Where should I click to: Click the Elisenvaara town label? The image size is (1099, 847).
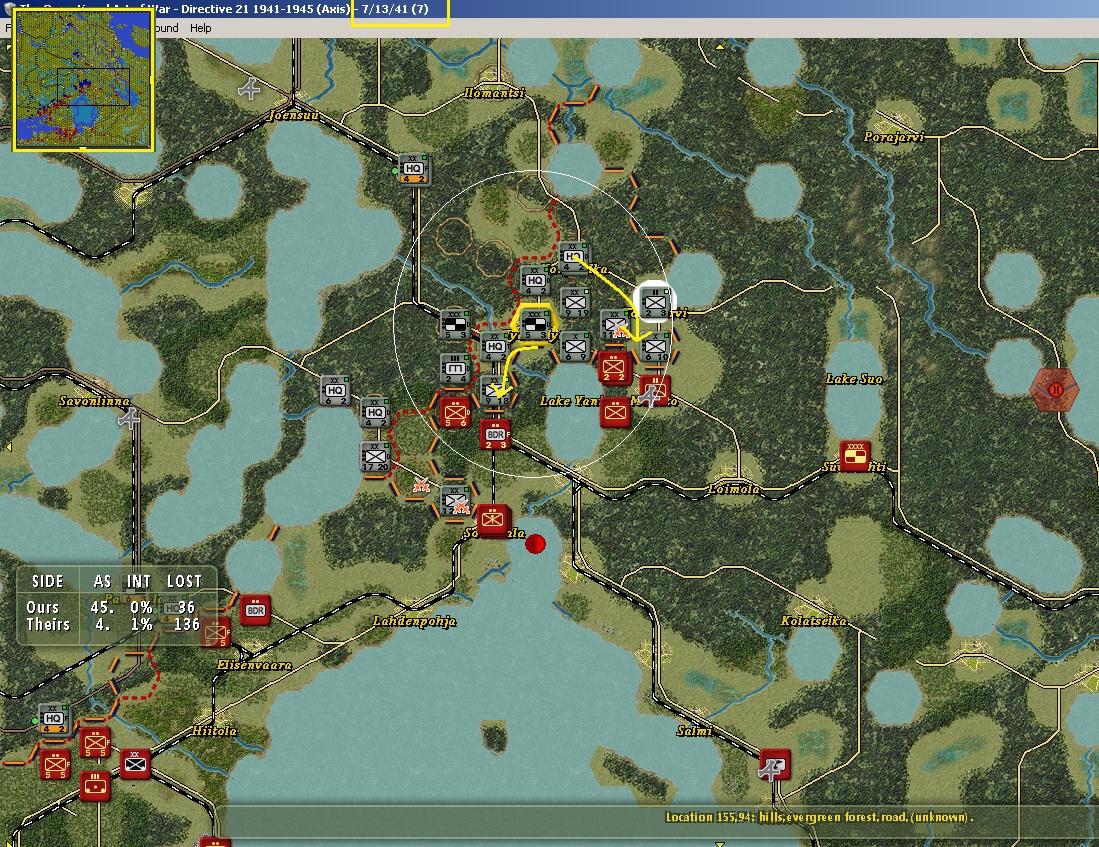pyautogui.click(x=254, y=665)
